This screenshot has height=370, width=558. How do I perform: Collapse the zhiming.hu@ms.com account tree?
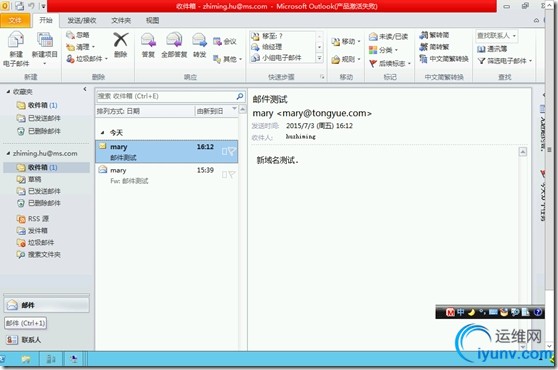point(8,153)
